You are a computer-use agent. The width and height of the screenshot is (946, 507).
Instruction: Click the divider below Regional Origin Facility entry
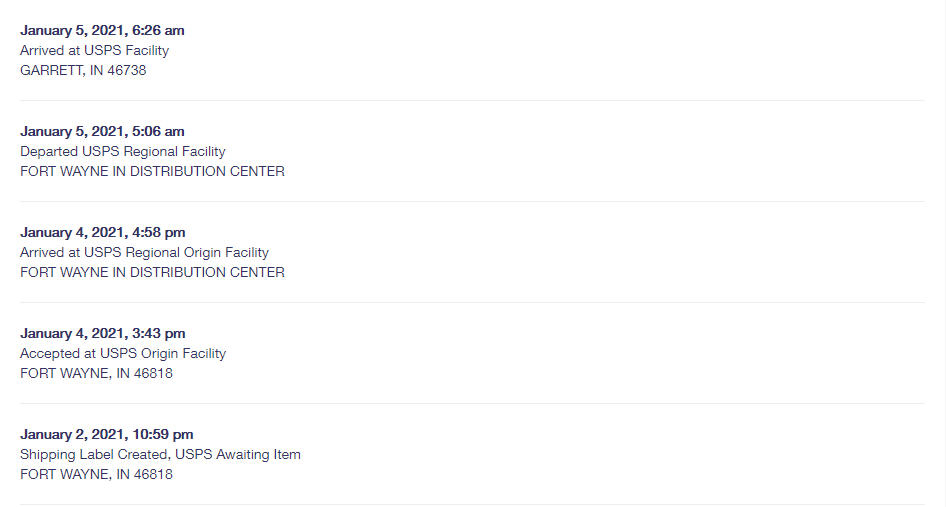[472, 302]
